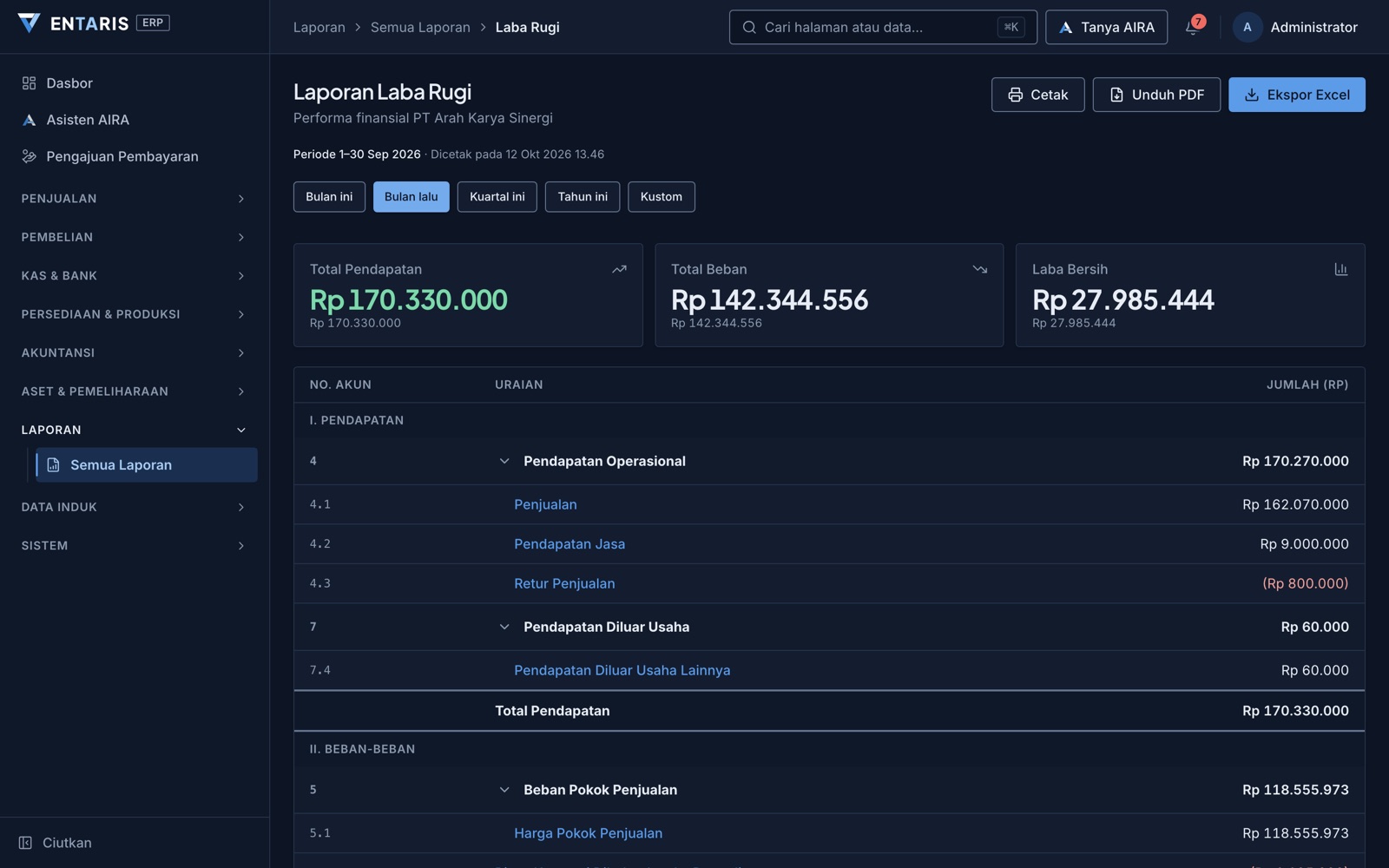
Task: Expand the KAS & BANK sidebar section
Action: (135, 276)
